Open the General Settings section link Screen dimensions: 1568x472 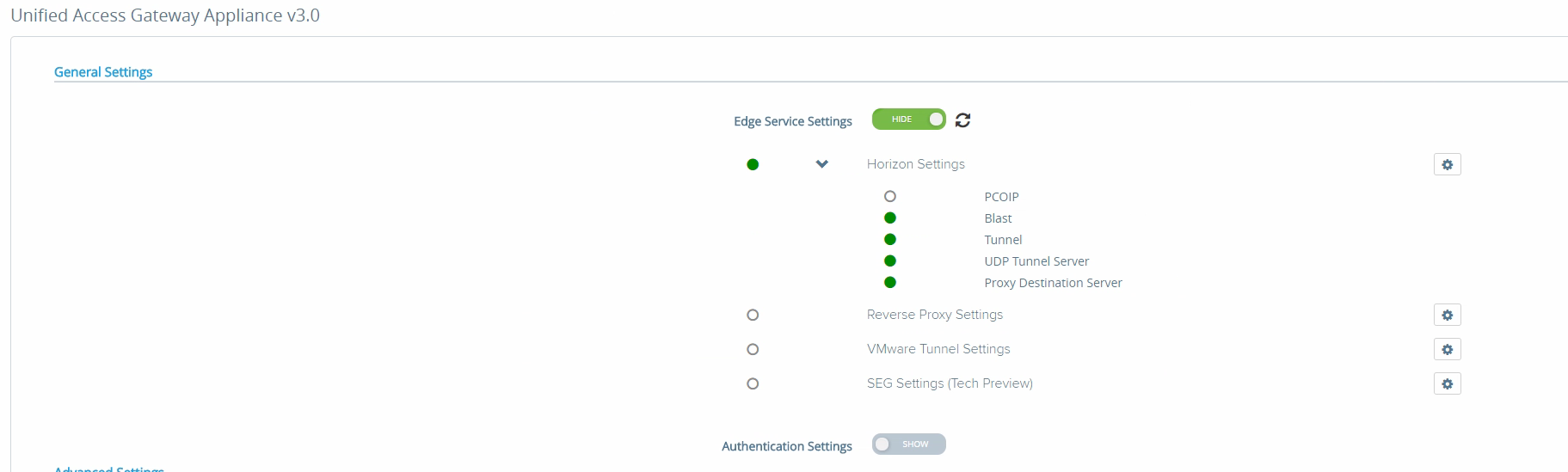click(103, 72)
